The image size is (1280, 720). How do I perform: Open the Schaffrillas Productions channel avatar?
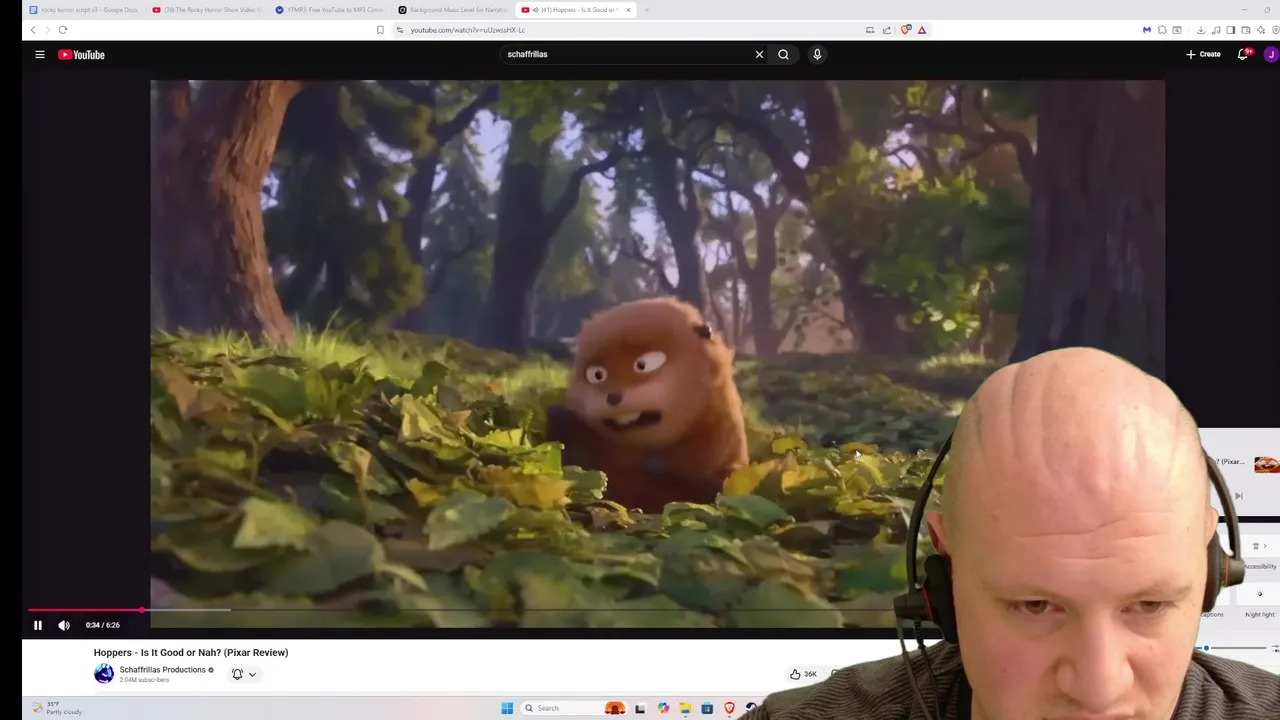tap(104, 674)
